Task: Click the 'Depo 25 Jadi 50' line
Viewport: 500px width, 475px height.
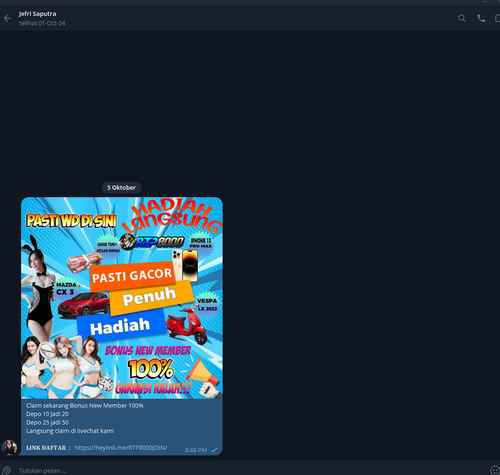Action: (x=47, y=422)
